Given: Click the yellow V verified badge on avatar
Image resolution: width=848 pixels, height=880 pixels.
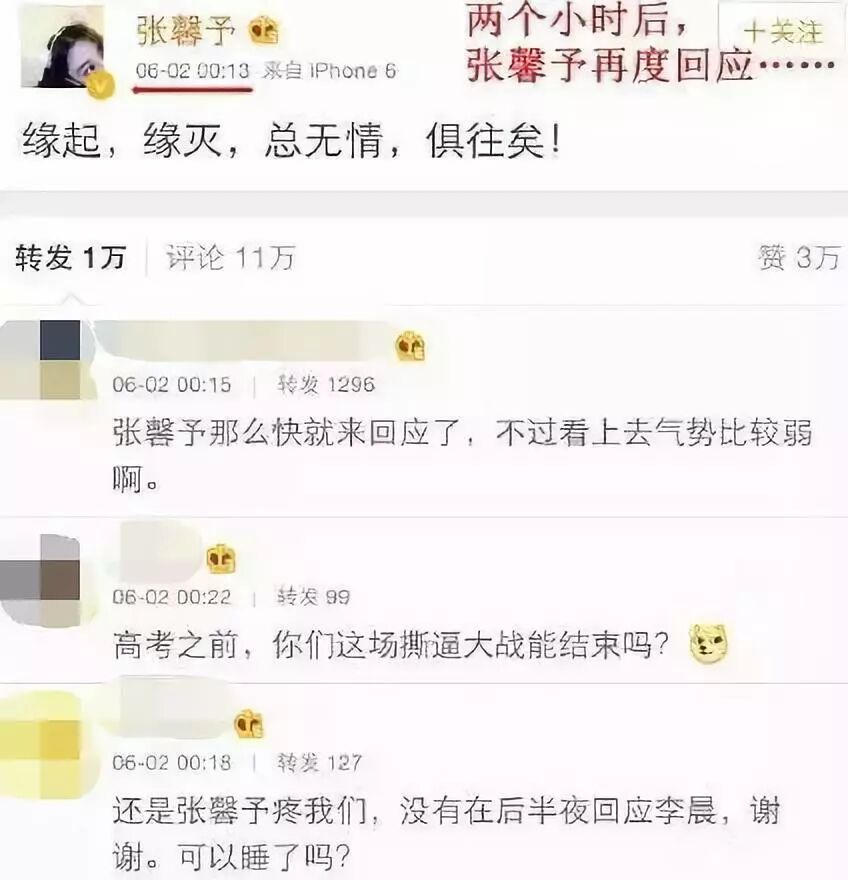Looking at the screenshot, I should [100, 86].
